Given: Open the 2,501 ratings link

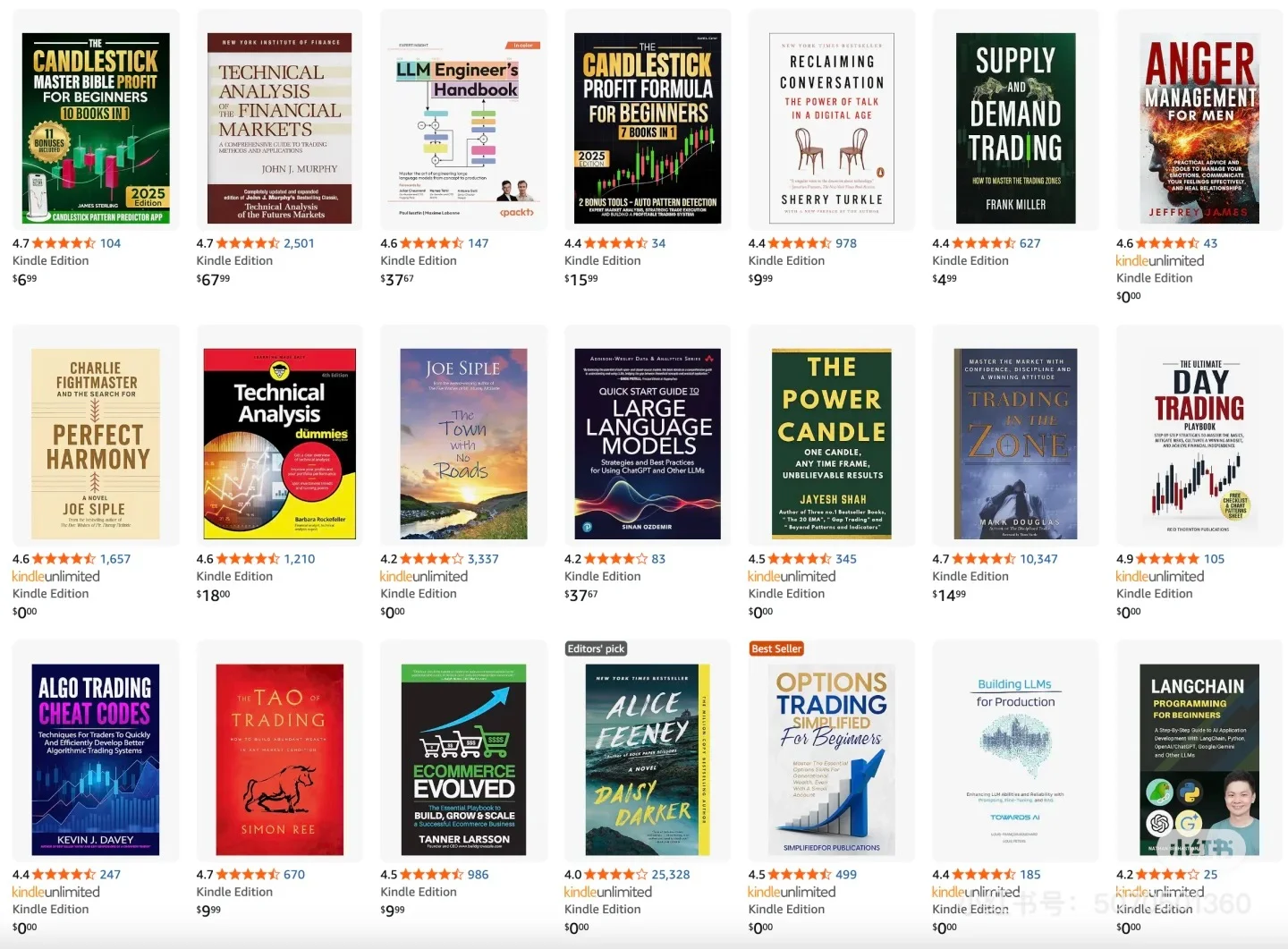Looking at the screenshot, I should click(x=299, y=243).
